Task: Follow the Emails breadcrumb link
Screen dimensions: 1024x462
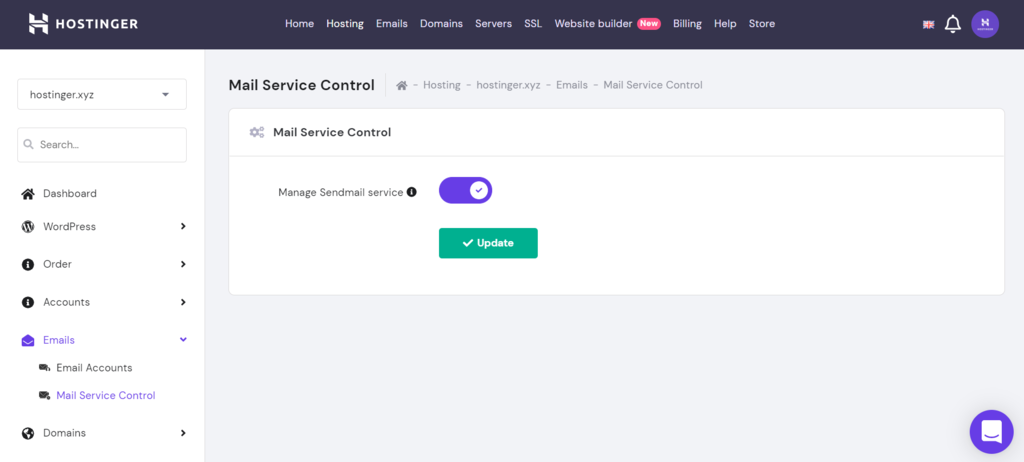Action: click(572, 85)
